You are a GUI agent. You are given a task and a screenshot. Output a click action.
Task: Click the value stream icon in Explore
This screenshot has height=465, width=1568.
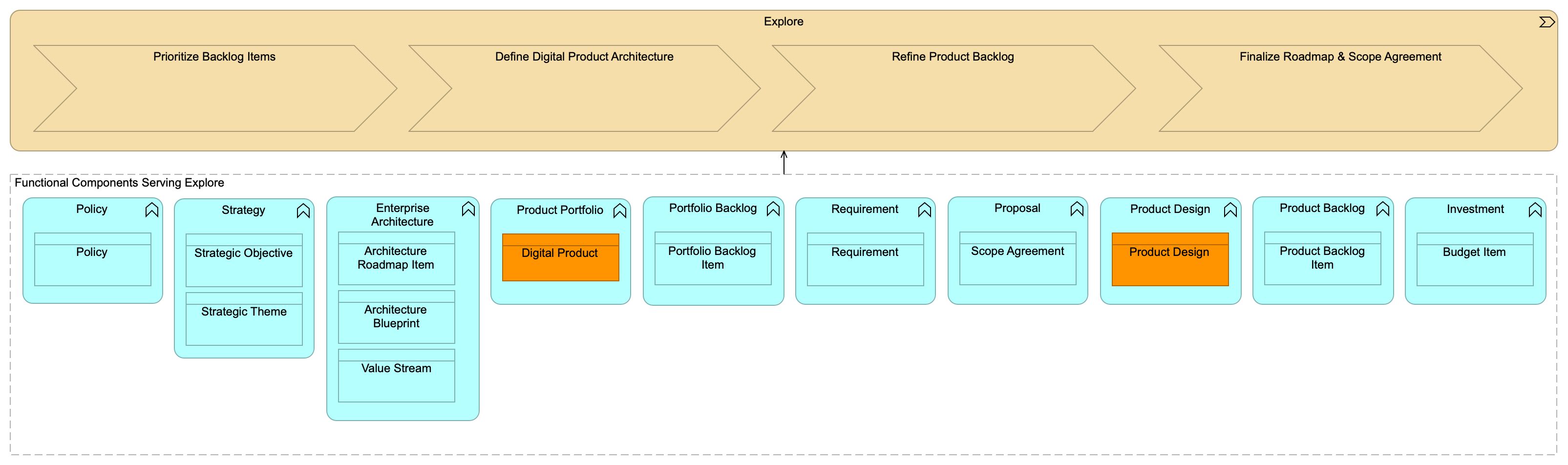[1546, 22]
